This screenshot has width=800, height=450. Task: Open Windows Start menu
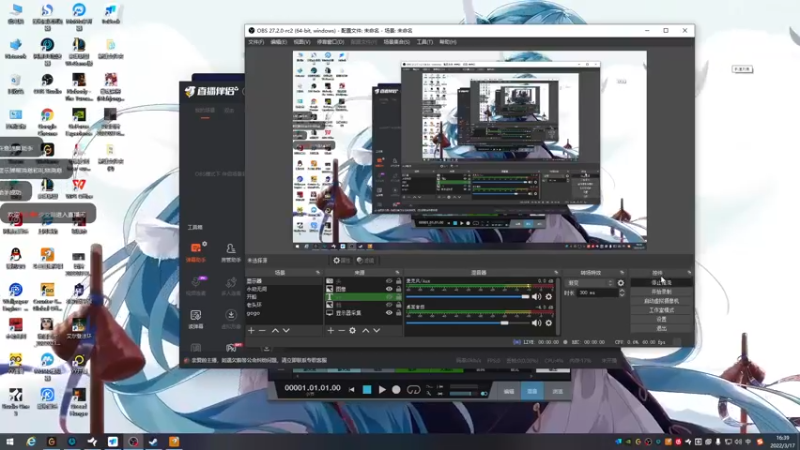pyautogui.click(x=9, y=442)
